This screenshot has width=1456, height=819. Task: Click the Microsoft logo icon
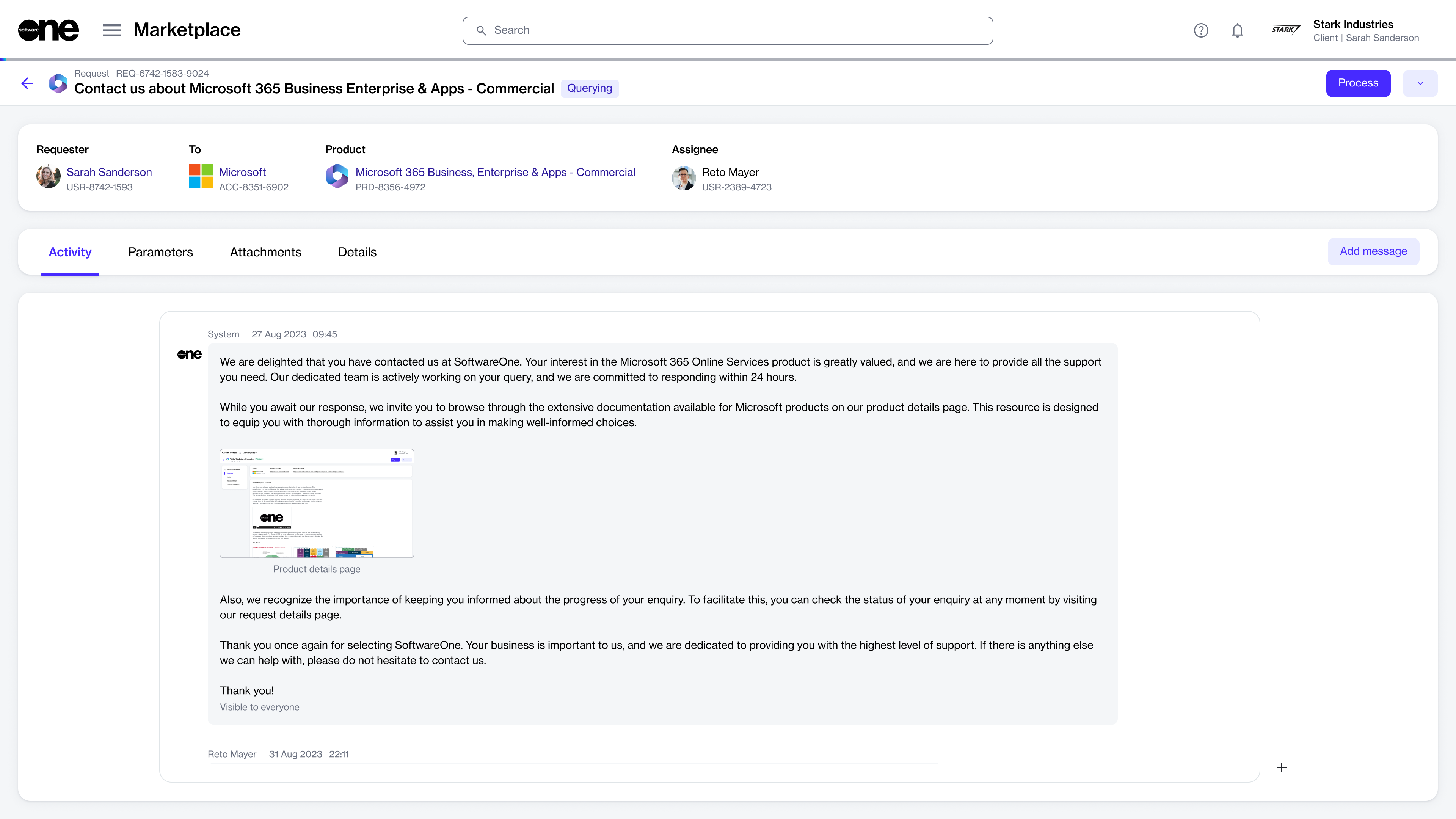tap(201, 176)
